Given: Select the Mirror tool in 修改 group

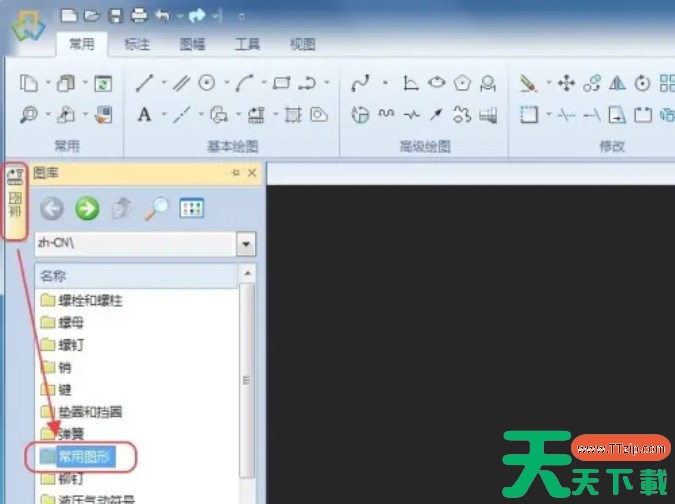Looking at the screenshot, I should [617, 83].
